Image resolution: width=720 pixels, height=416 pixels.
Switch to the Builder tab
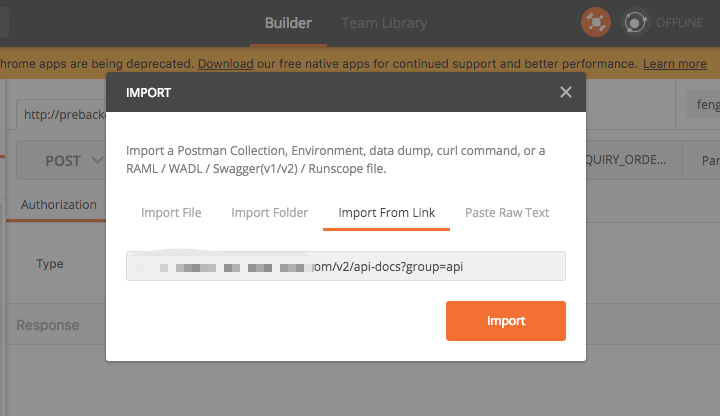[288, 23]
